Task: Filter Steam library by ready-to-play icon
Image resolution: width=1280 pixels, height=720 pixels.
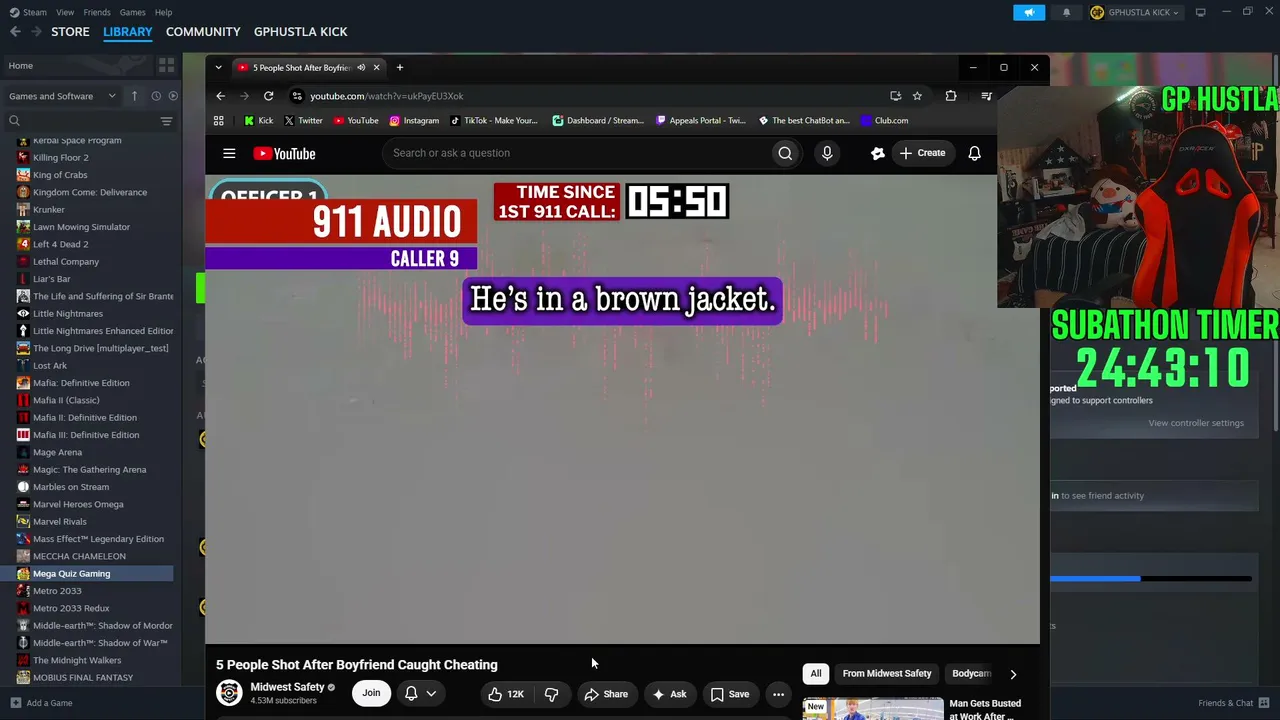Action: pyautogui.click(x=173, y=96)
